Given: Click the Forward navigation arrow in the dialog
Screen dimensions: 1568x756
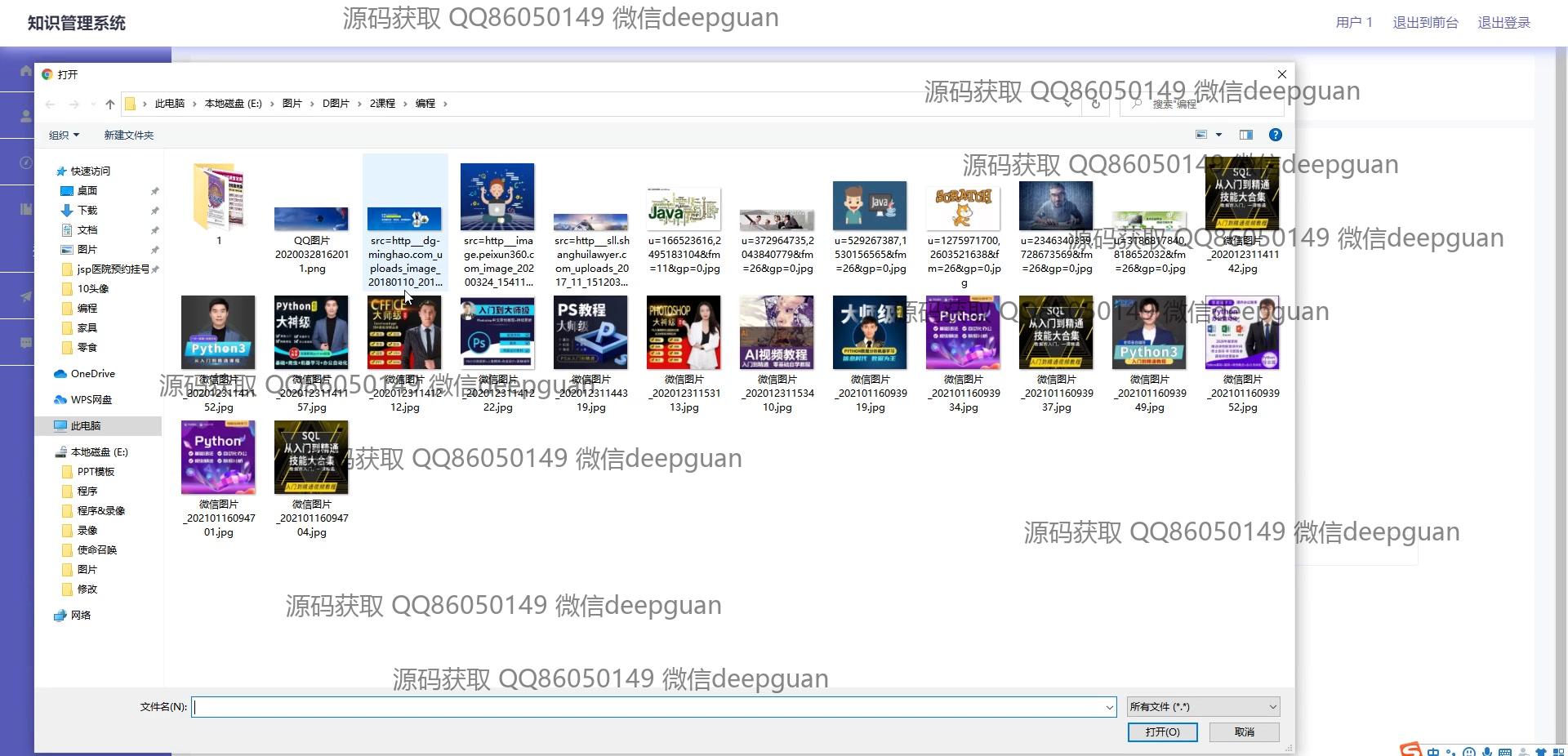Looking at the screenshot, I should [x=74, y=104].
